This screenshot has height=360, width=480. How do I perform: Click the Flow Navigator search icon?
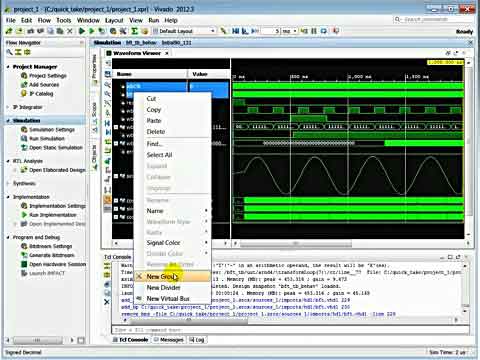(x=10, y=52)
